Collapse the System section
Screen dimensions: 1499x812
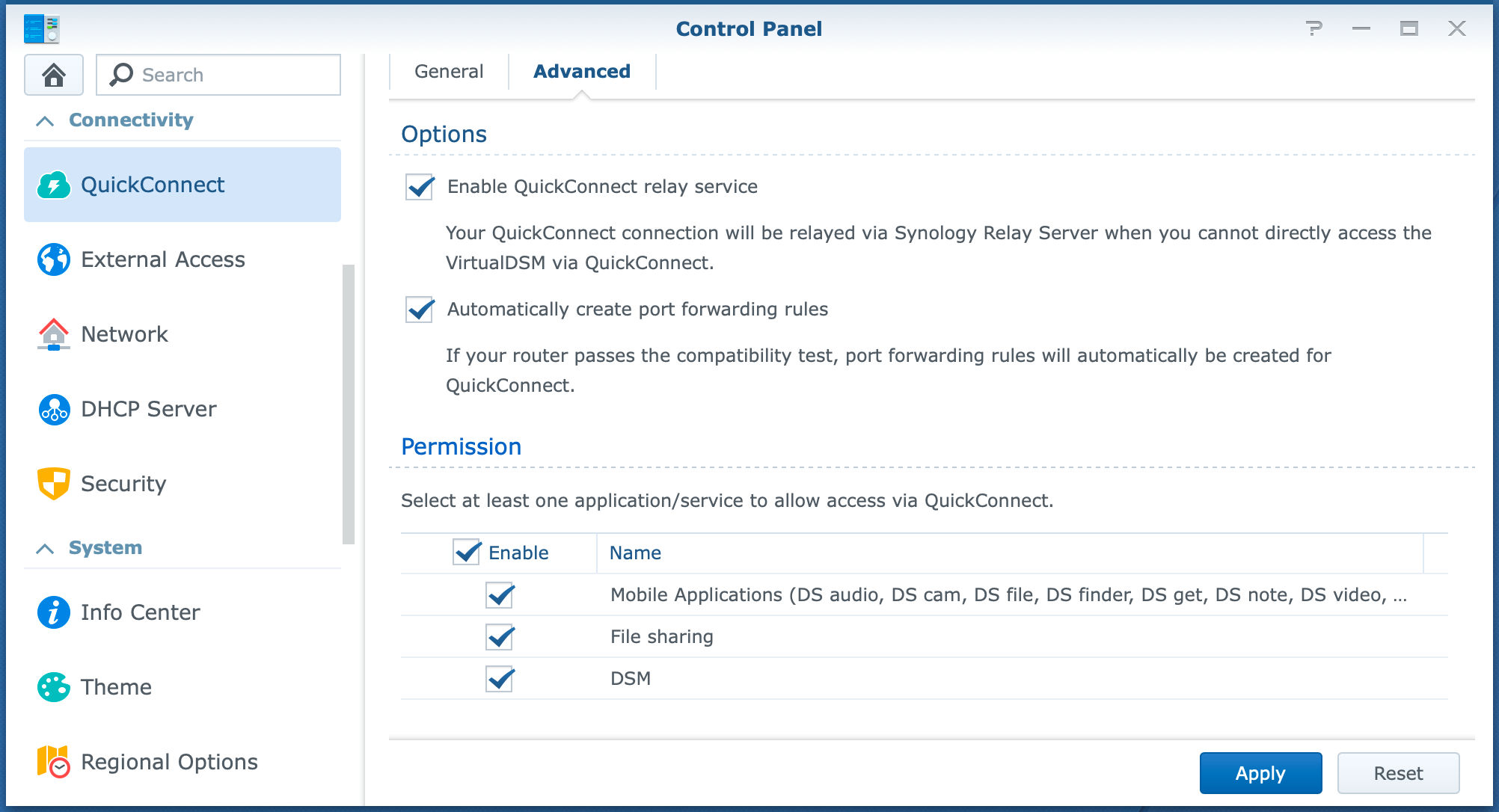(x=45, y=548)
